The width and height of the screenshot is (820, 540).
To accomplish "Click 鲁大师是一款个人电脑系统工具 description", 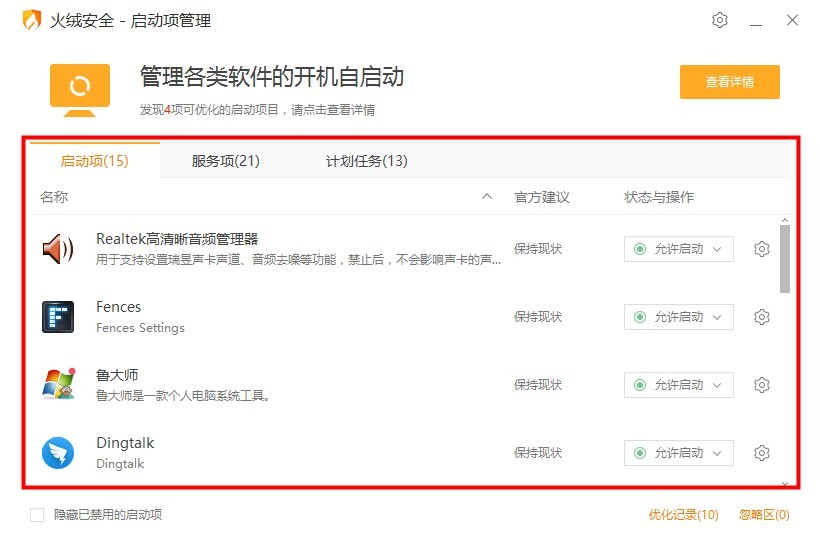I will pyautogui.click(x=183, y=396).
